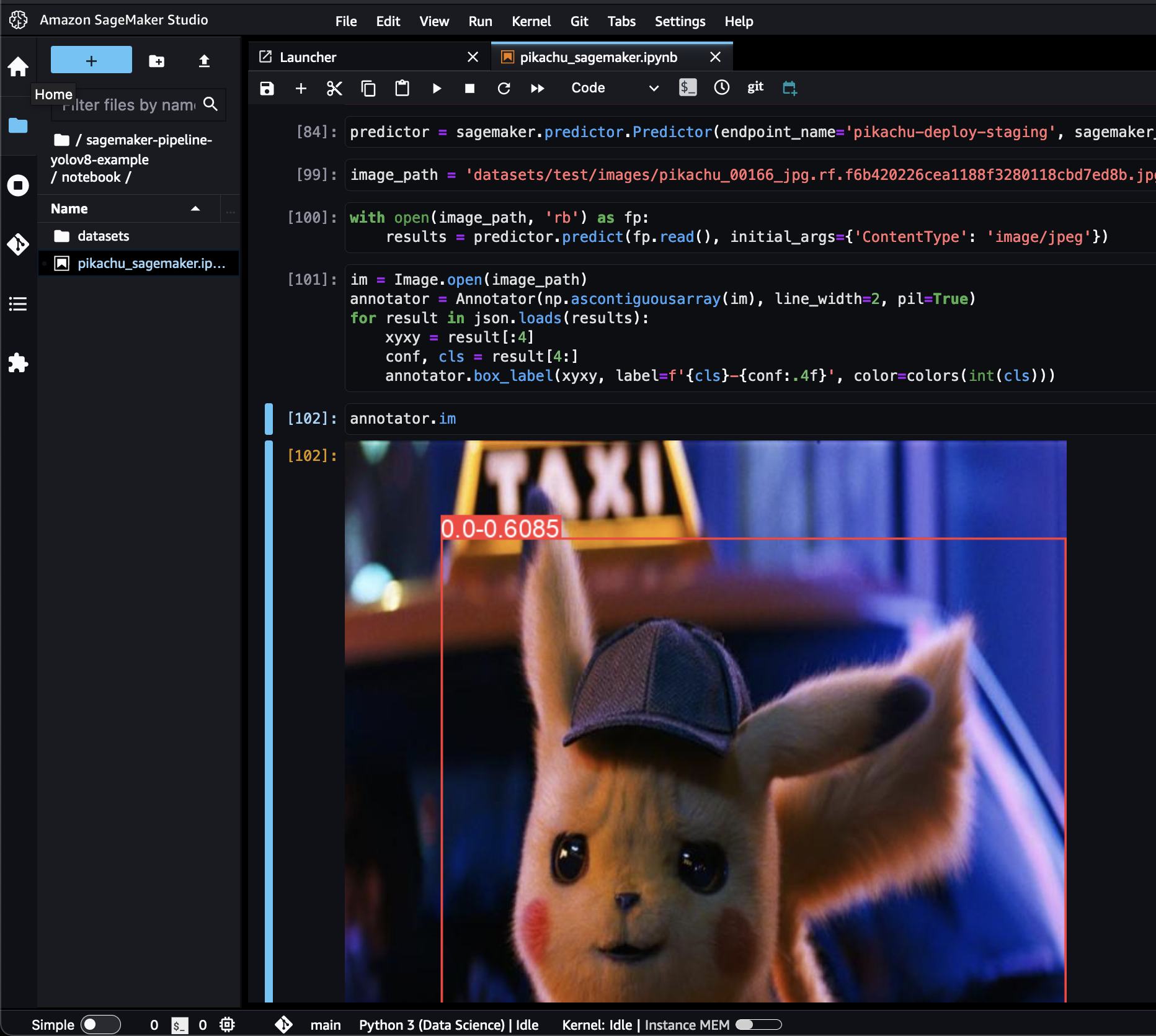
Task: Open the notebook jobs clock icon
Action: click(722, 87)
